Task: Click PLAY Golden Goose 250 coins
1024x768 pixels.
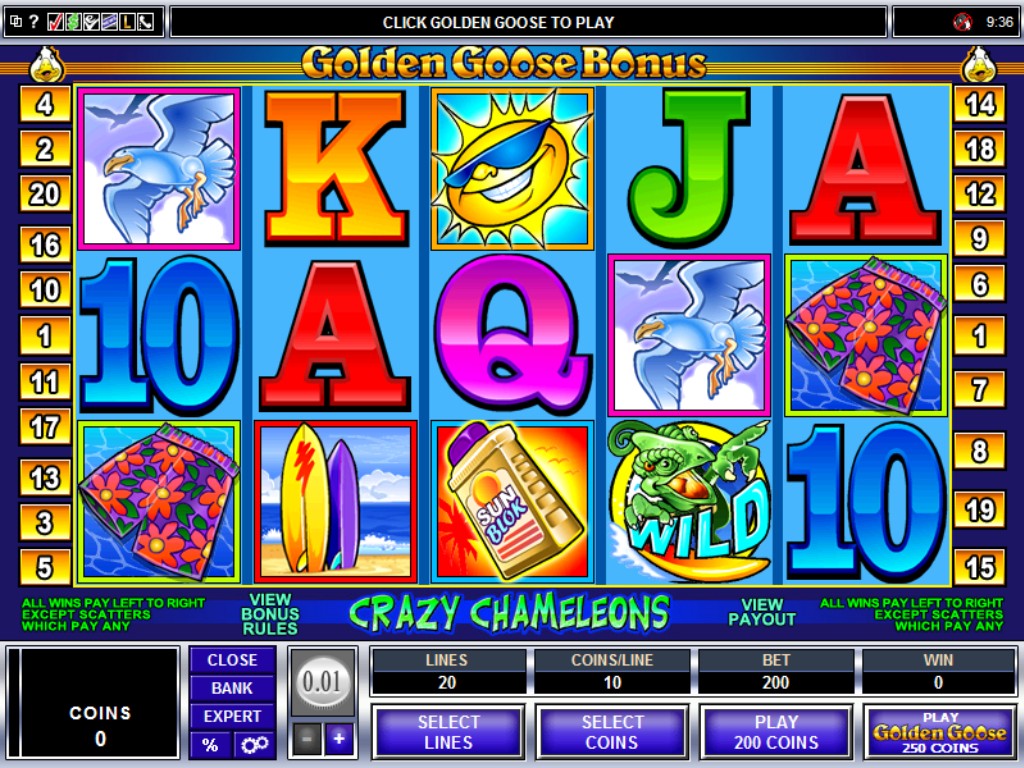Action: pyautogui.click(x=940, y=732)
